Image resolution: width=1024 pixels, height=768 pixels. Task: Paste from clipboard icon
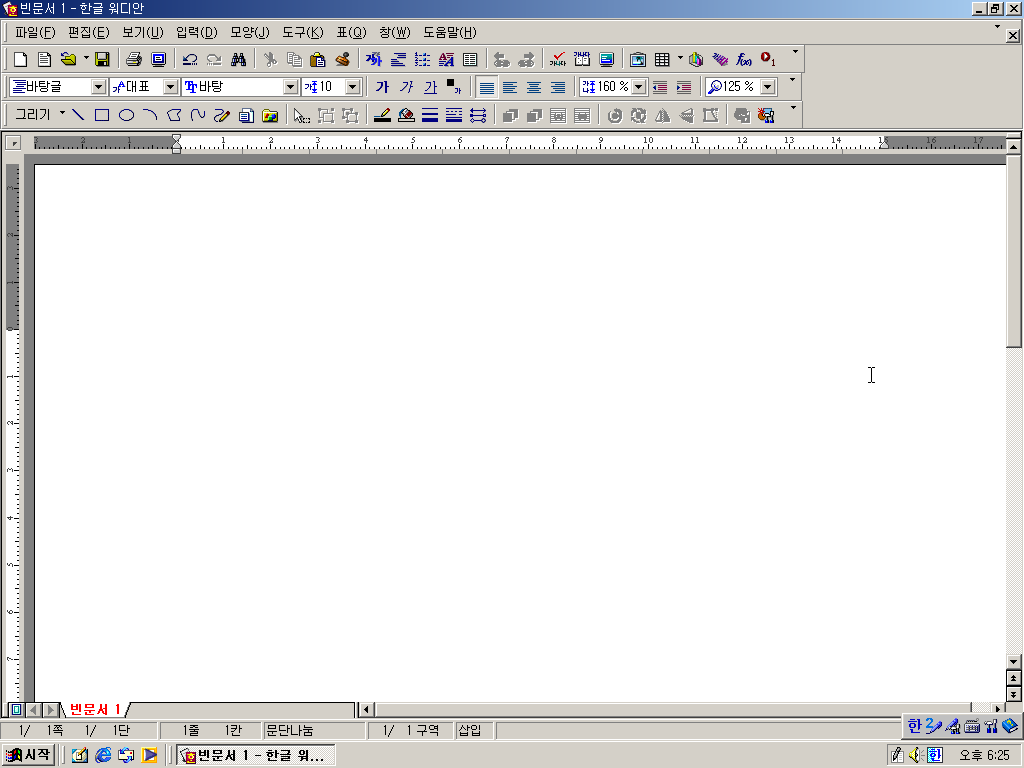[x=318, y=59]
